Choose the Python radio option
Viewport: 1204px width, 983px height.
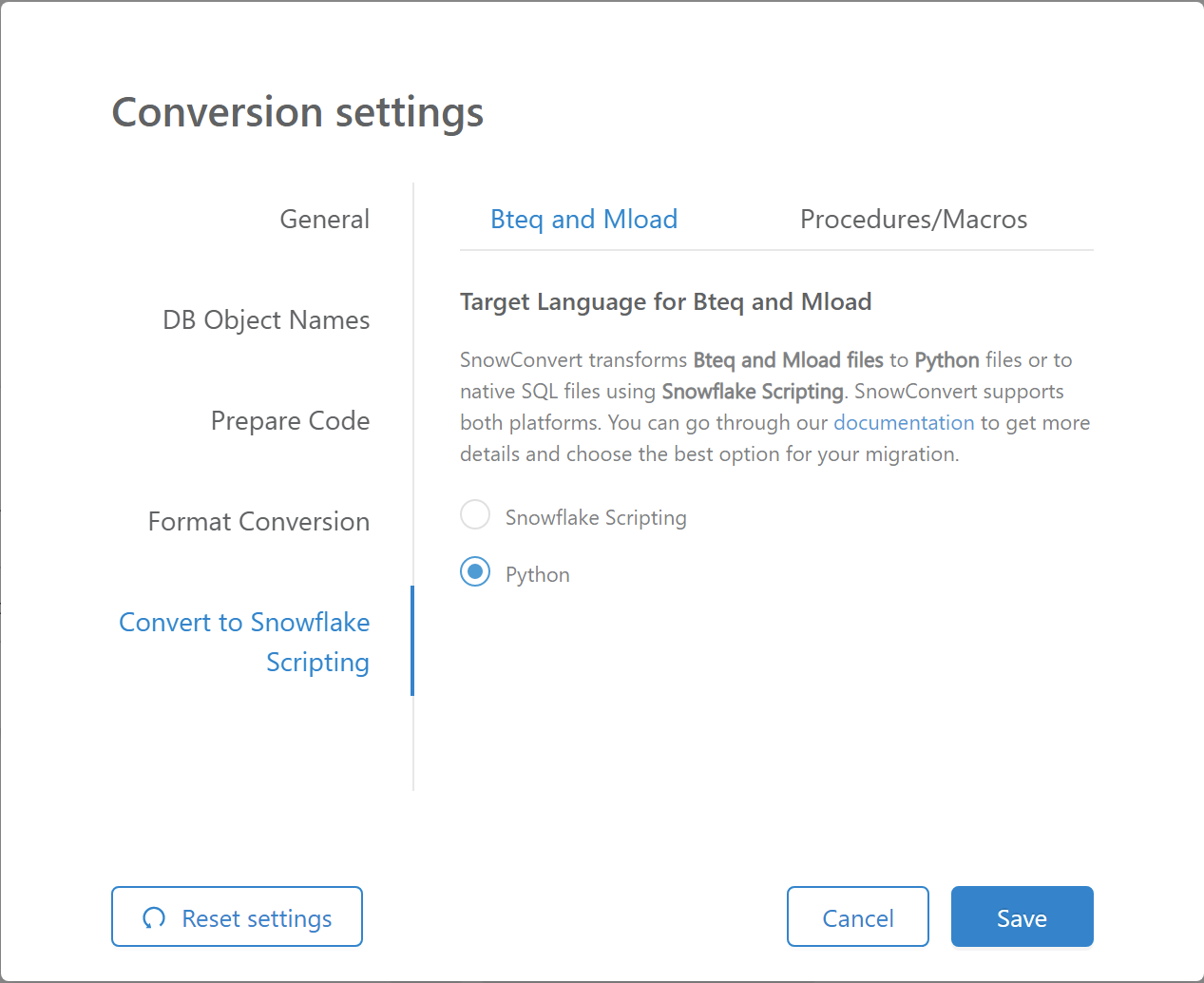click(x=475, y=572)
